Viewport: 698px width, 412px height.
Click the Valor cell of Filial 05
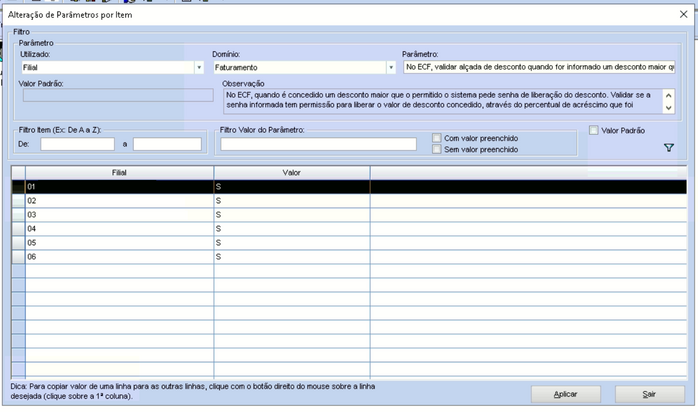click(x=291, y=242)
